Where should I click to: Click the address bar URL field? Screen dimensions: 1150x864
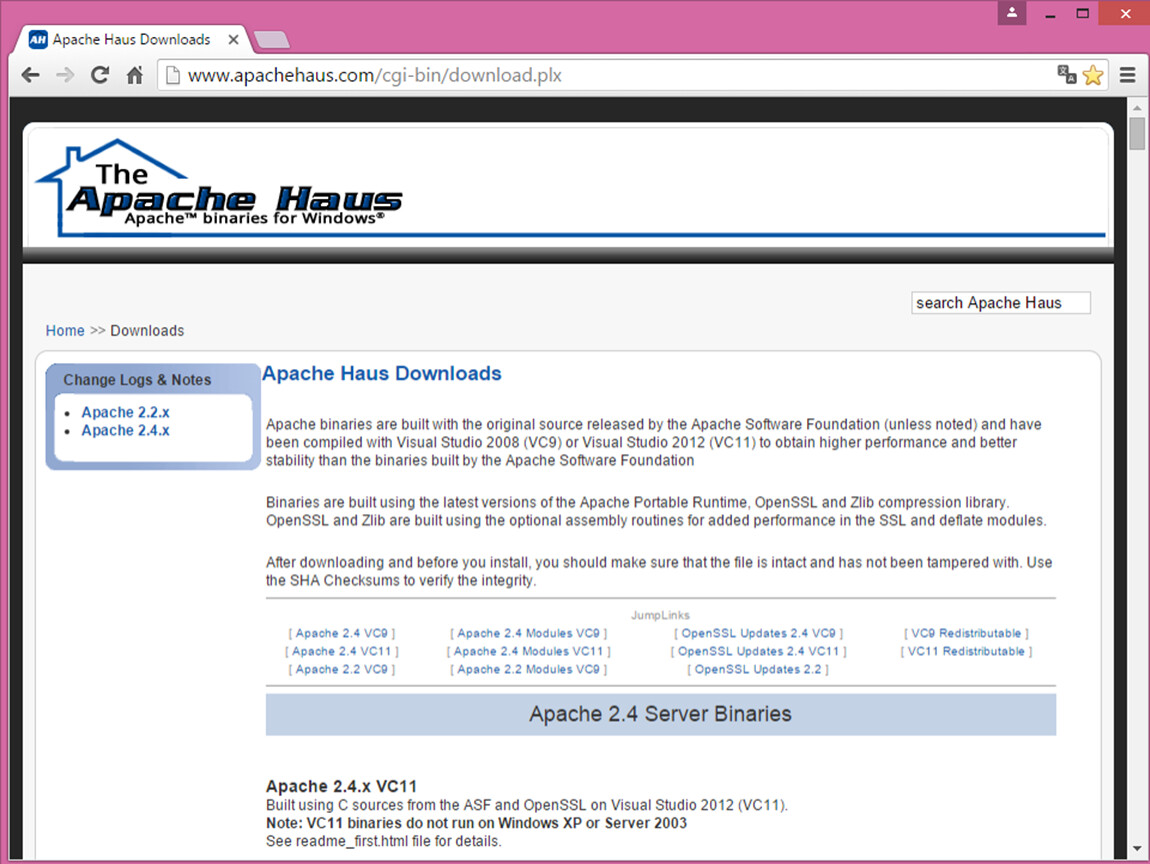(600, 75)
